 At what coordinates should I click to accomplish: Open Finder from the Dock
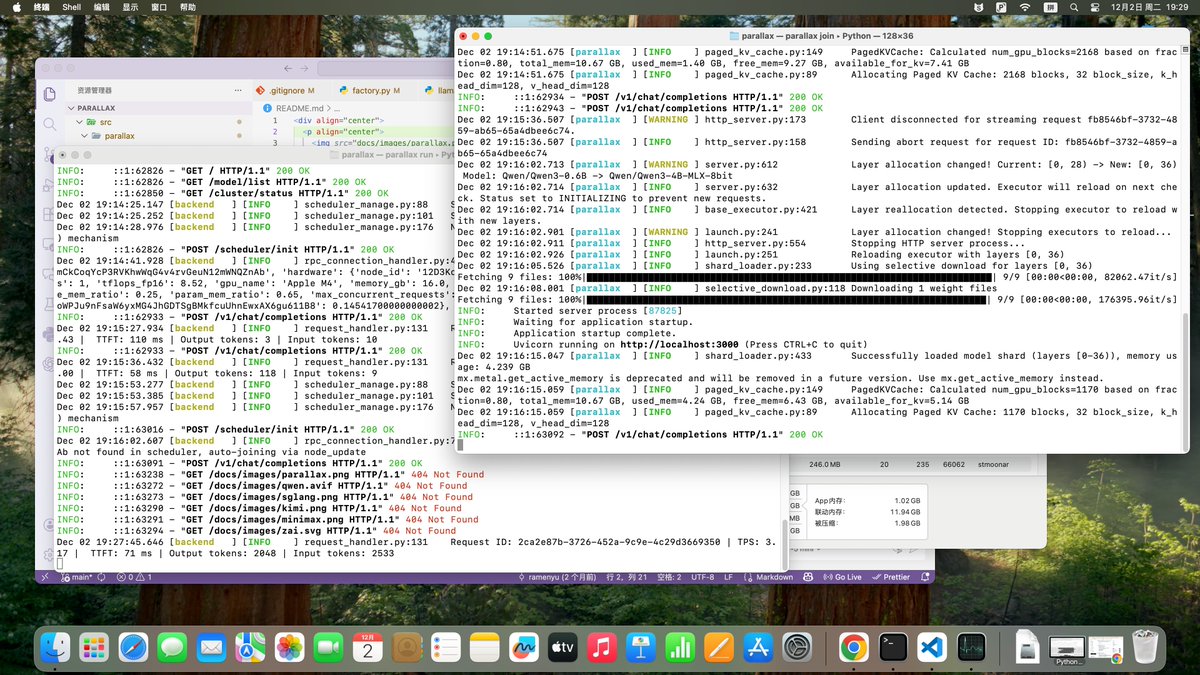pos(55,647)
